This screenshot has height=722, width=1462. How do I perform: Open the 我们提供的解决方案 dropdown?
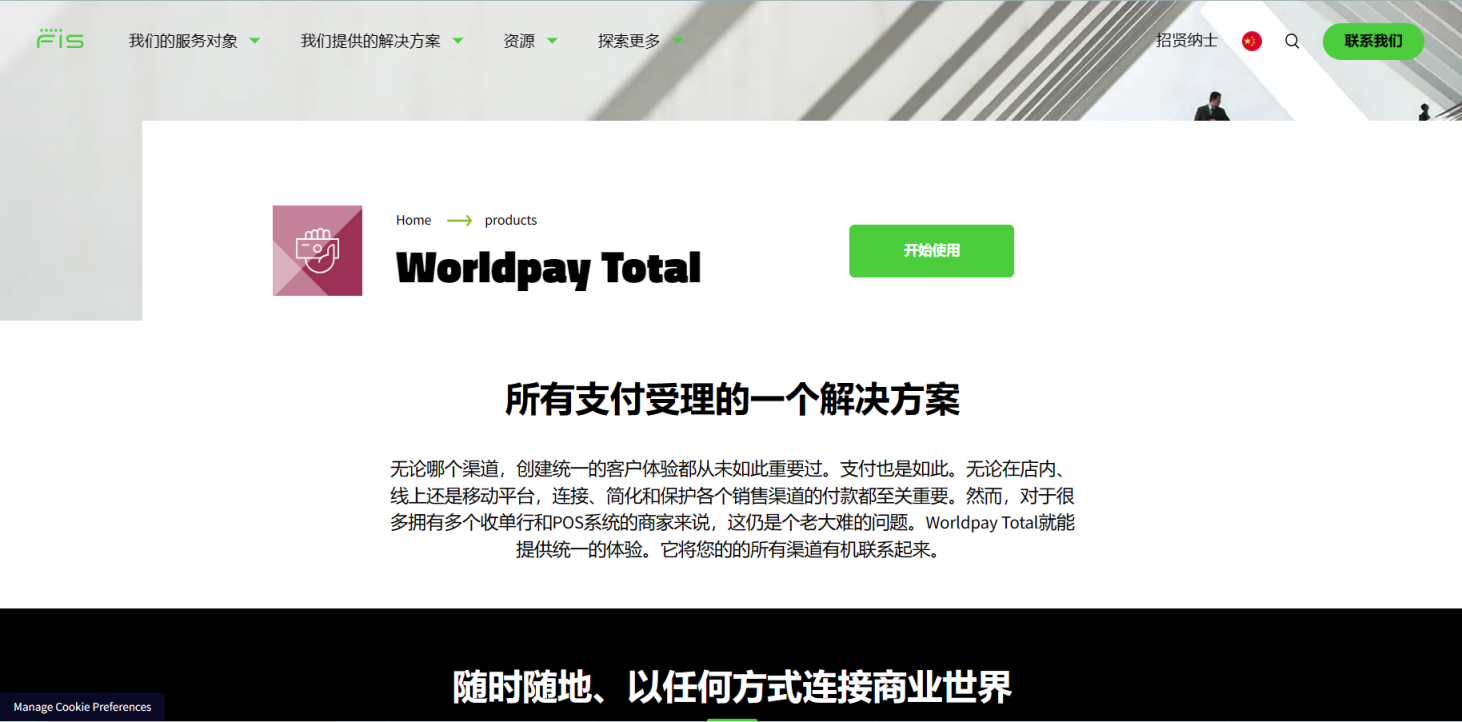click(371, 41)
